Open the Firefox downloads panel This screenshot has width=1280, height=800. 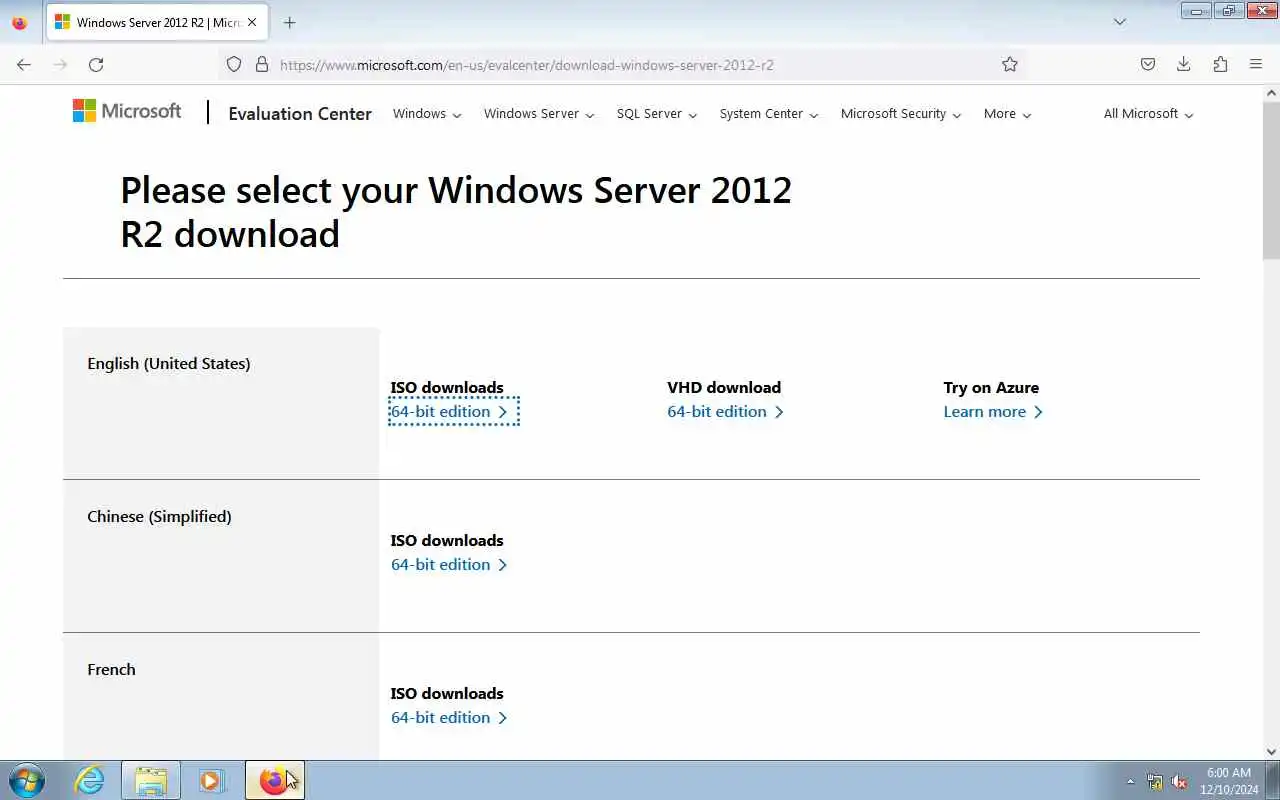point(1184,64)
